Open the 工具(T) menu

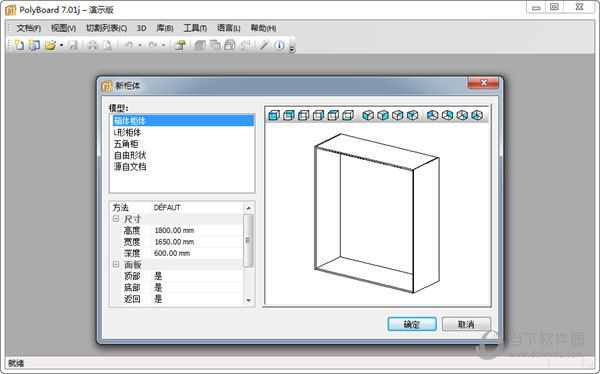point(195,28)
